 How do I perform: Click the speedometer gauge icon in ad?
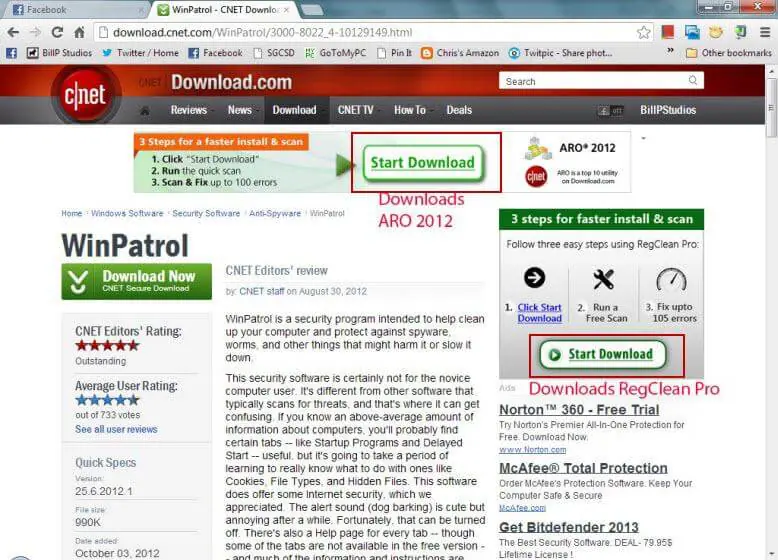pyautogui.click(x=671, y=279)
